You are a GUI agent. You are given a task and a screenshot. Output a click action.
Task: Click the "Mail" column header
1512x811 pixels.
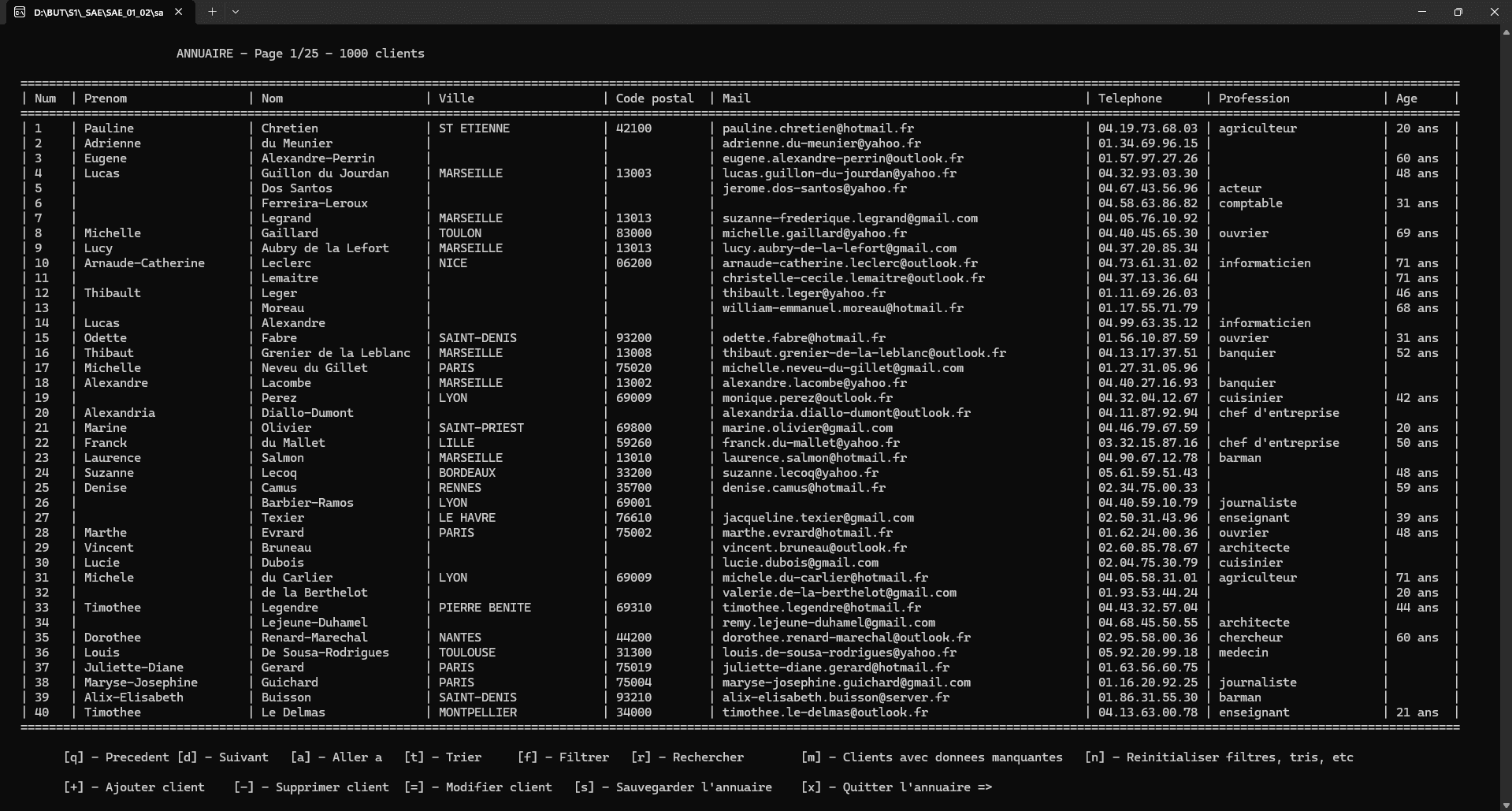click(x=736, y=99)
